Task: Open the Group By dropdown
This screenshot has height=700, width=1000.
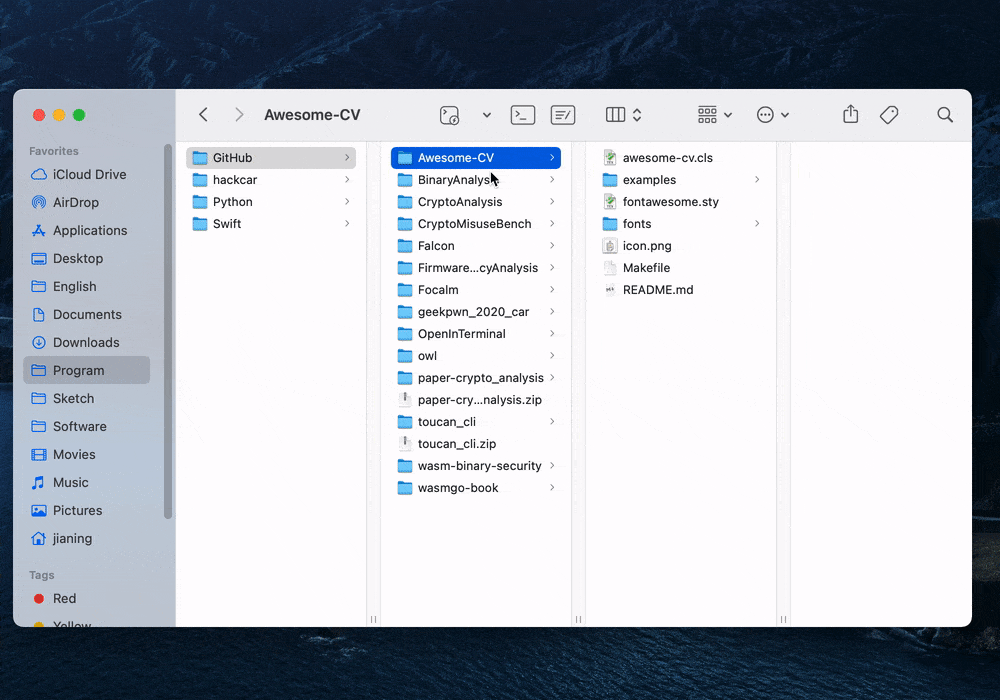Action: coord(715,115)
